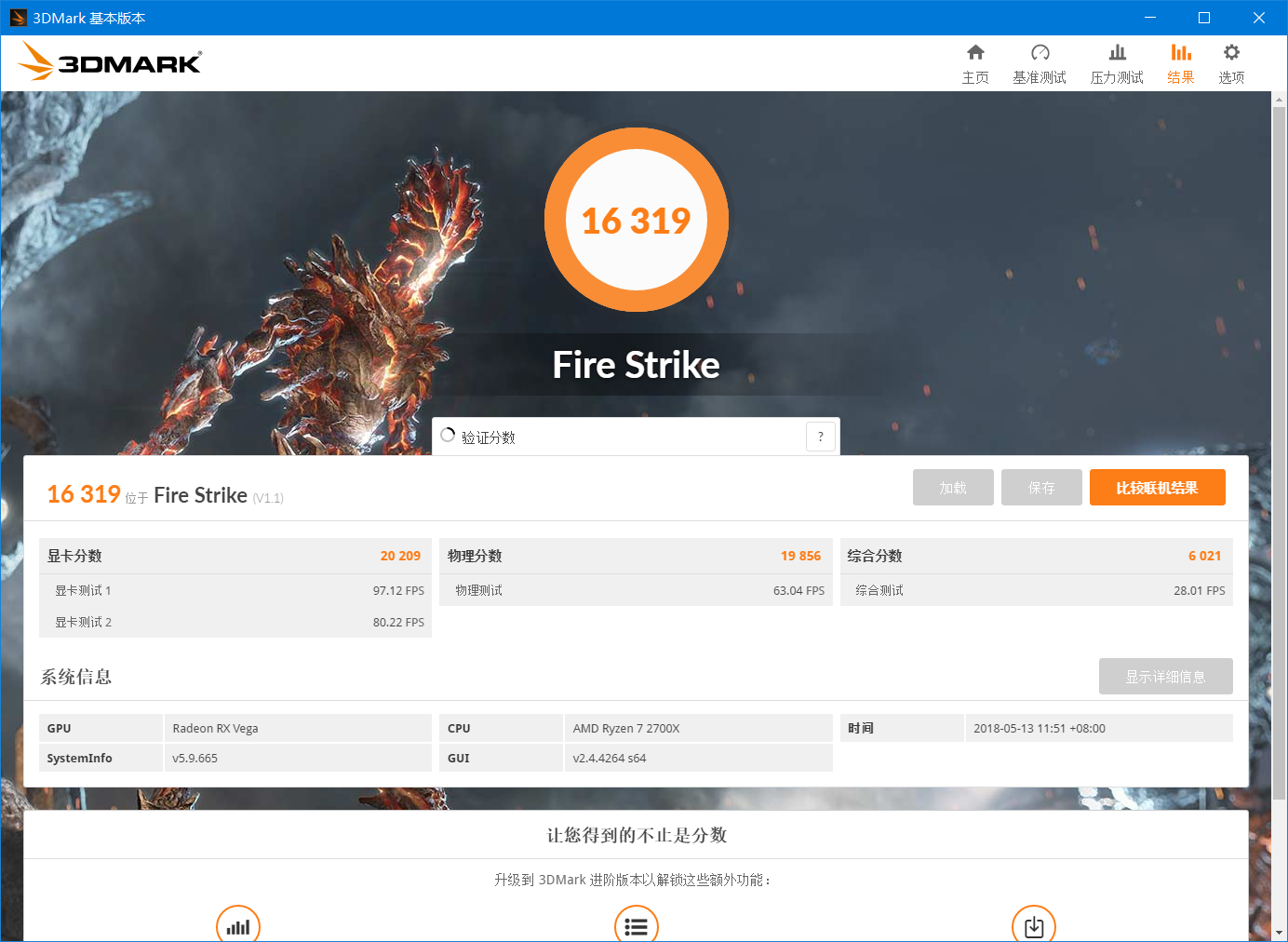Click the vertical scrollbar thumb
This screenshot has width=1288, height=942.
1280,452
